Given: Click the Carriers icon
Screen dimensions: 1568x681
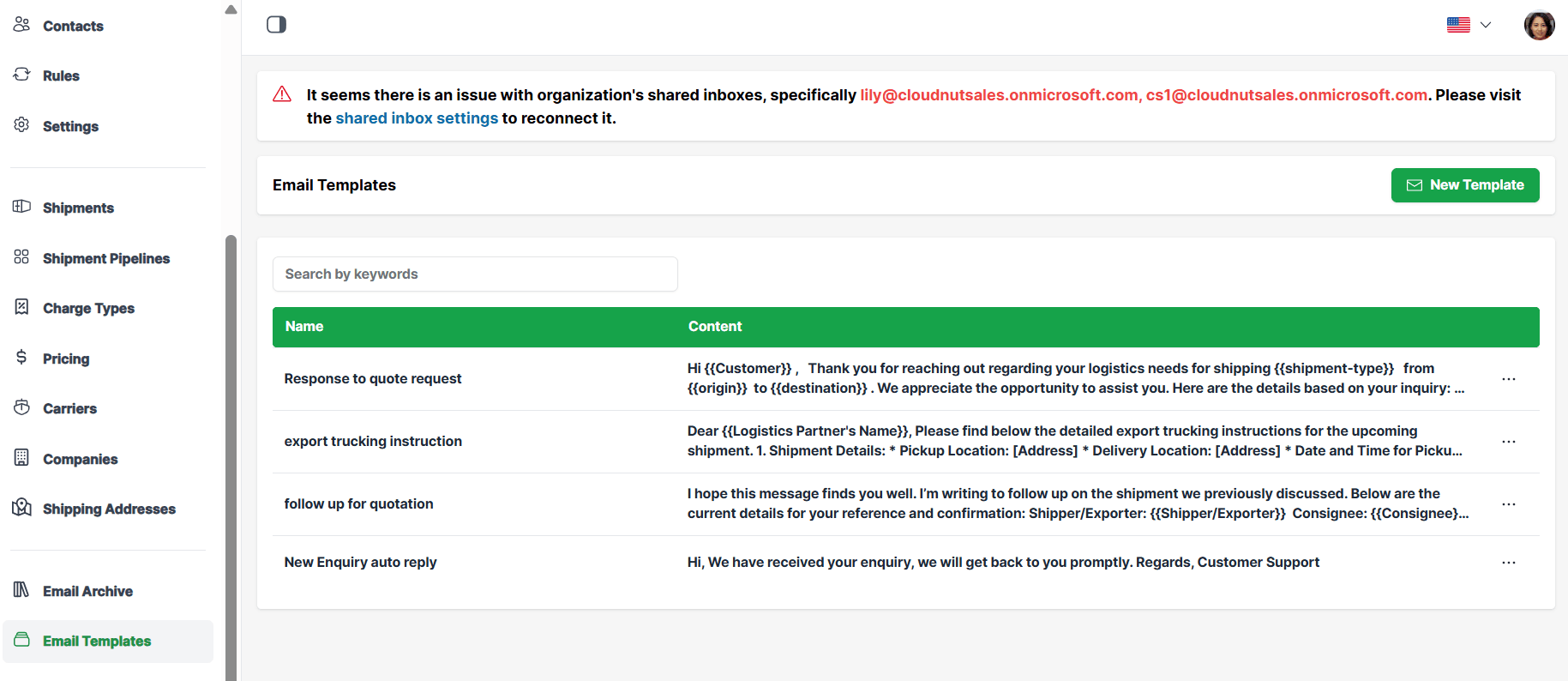Looking at the screenshot, I should click(21, 407).
